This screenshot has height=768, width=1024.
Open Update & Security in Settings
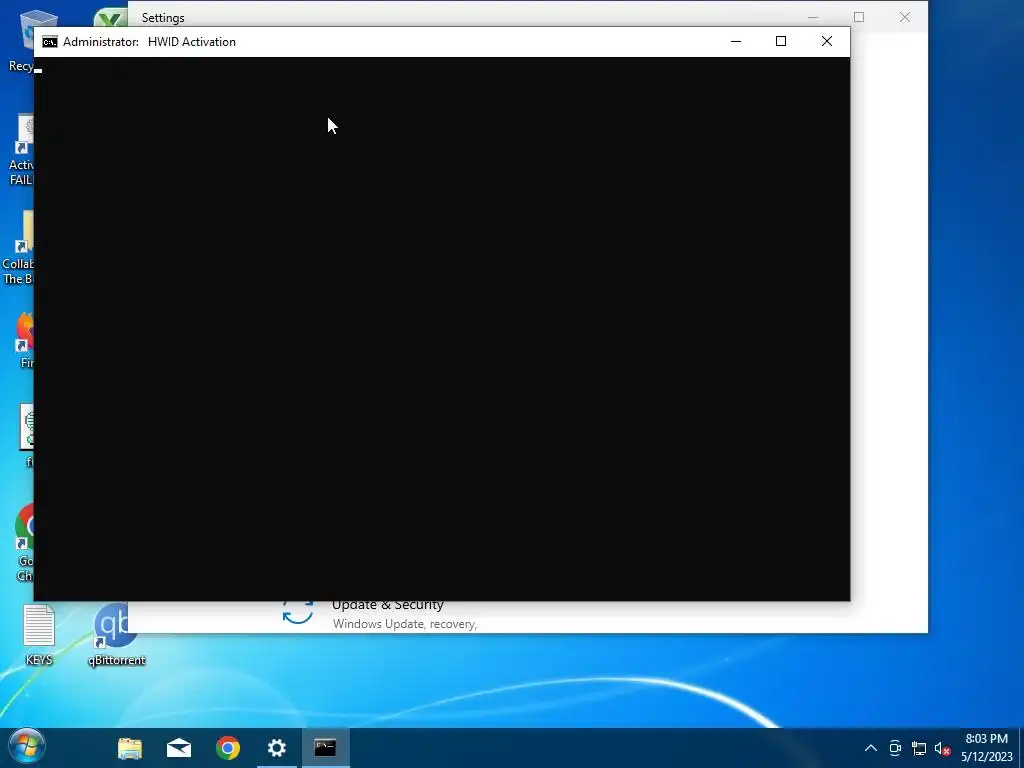387,614
